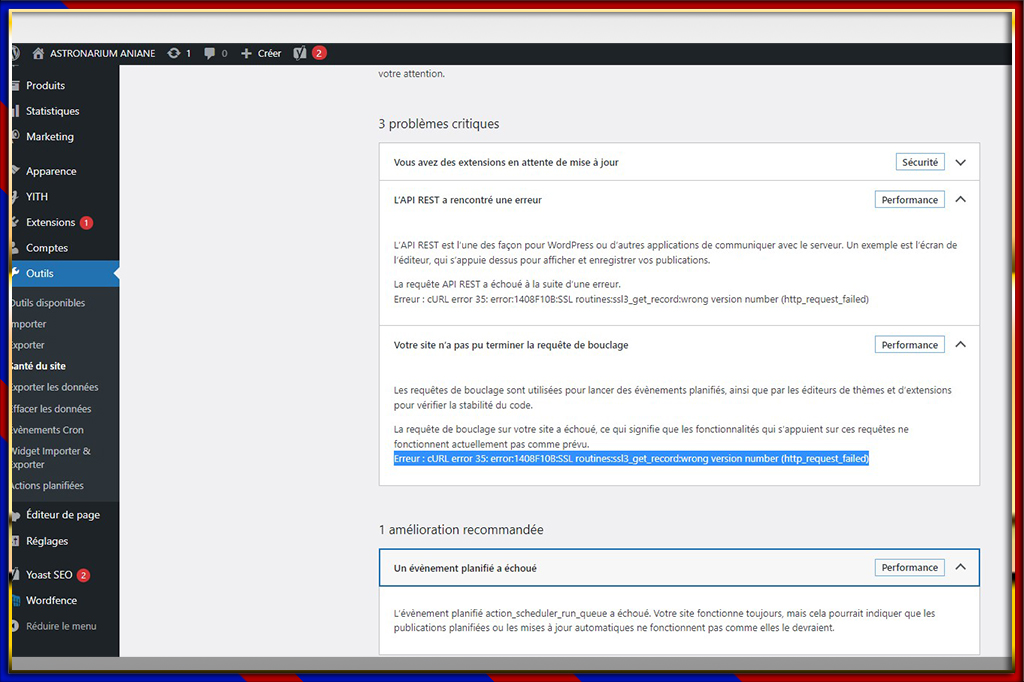
Task: Click the 1 amélioration recommandée heading
Action: [460, 530]
